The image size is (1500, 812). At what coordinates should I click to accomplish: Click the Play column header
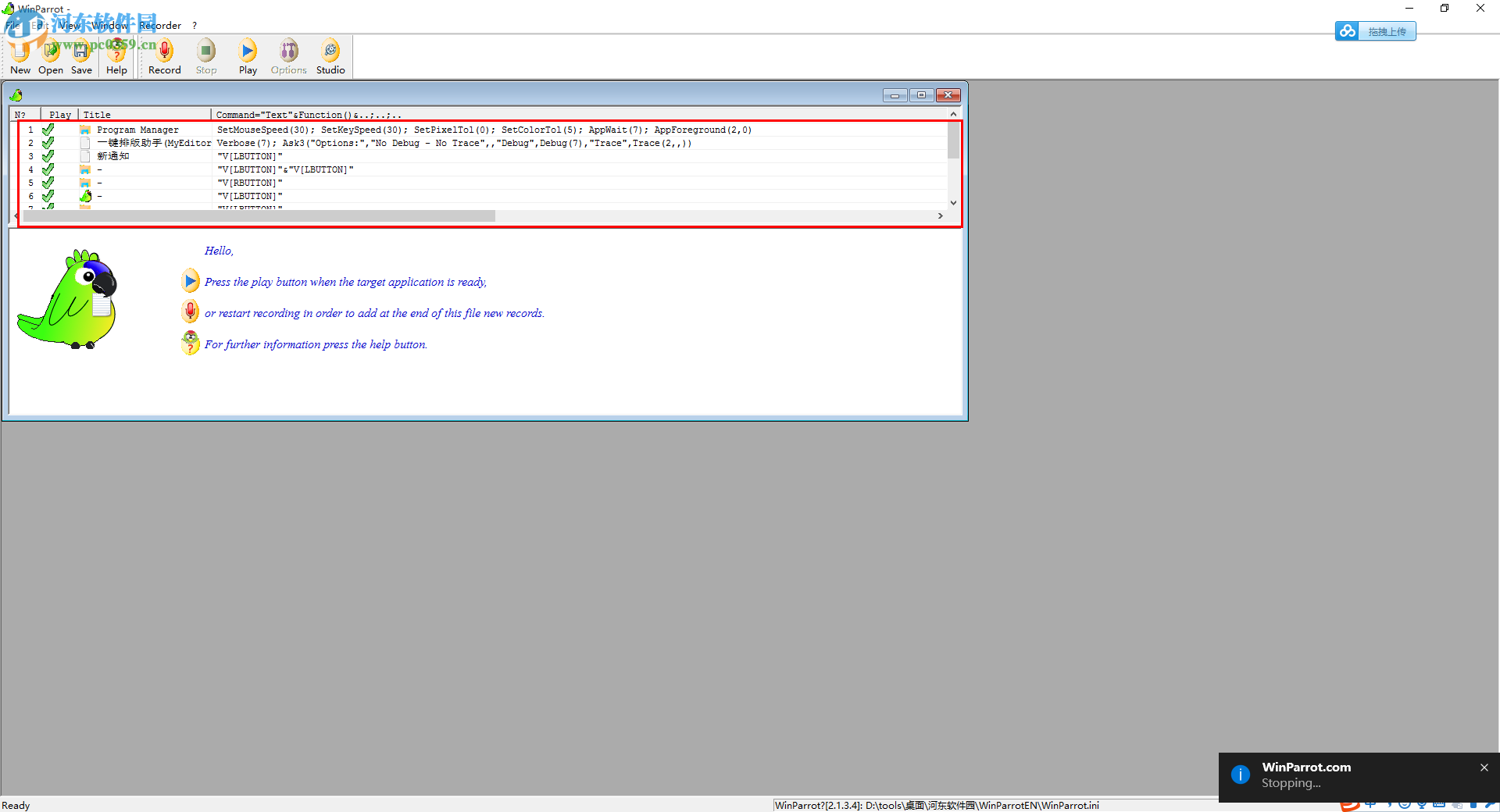coord(59,115)
